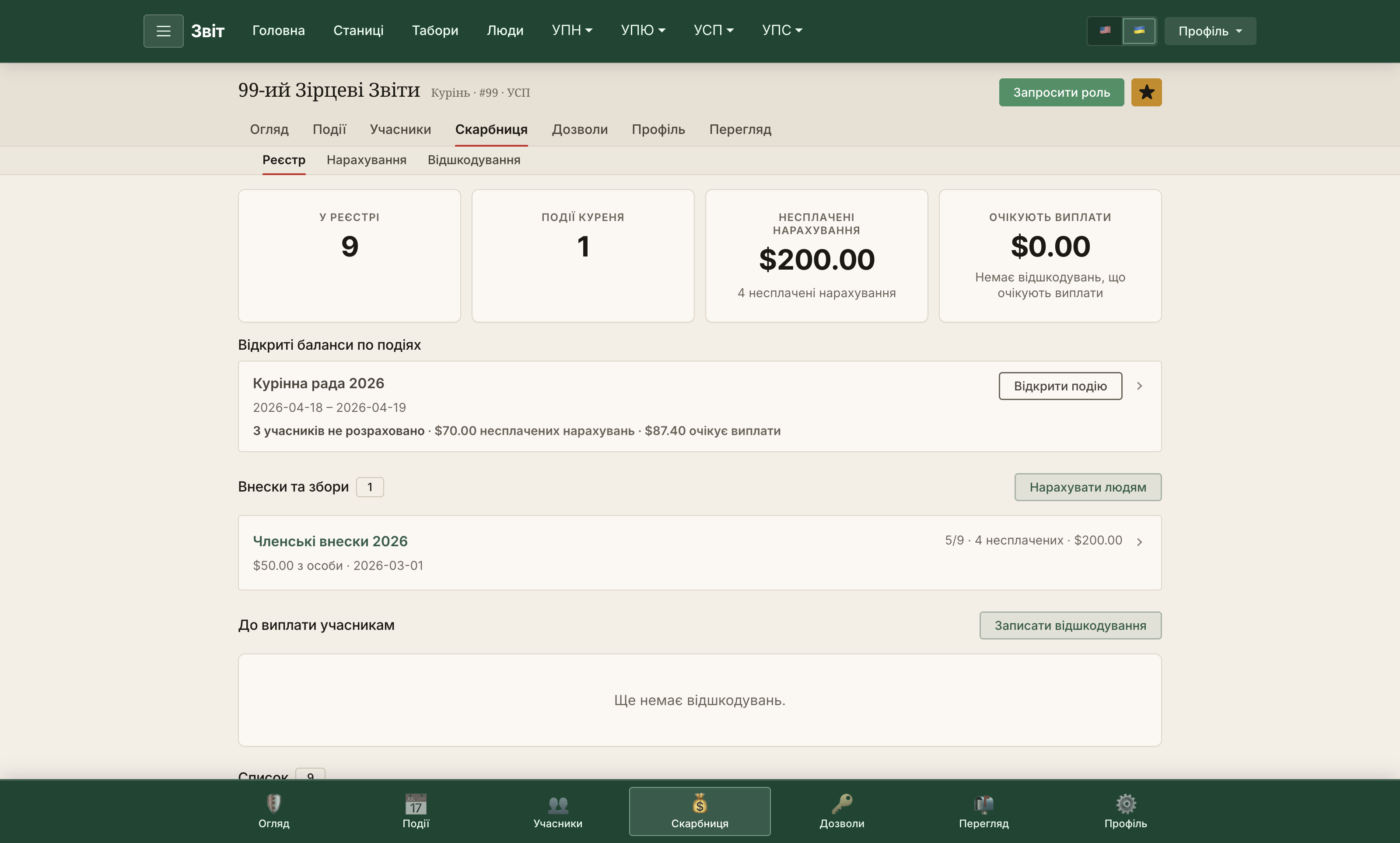This screenshot has height=843, width=1400.
Task: Click the 5/9 · 4 несплачених · $200.00 summary
Action: click(x=1033, y=540)
